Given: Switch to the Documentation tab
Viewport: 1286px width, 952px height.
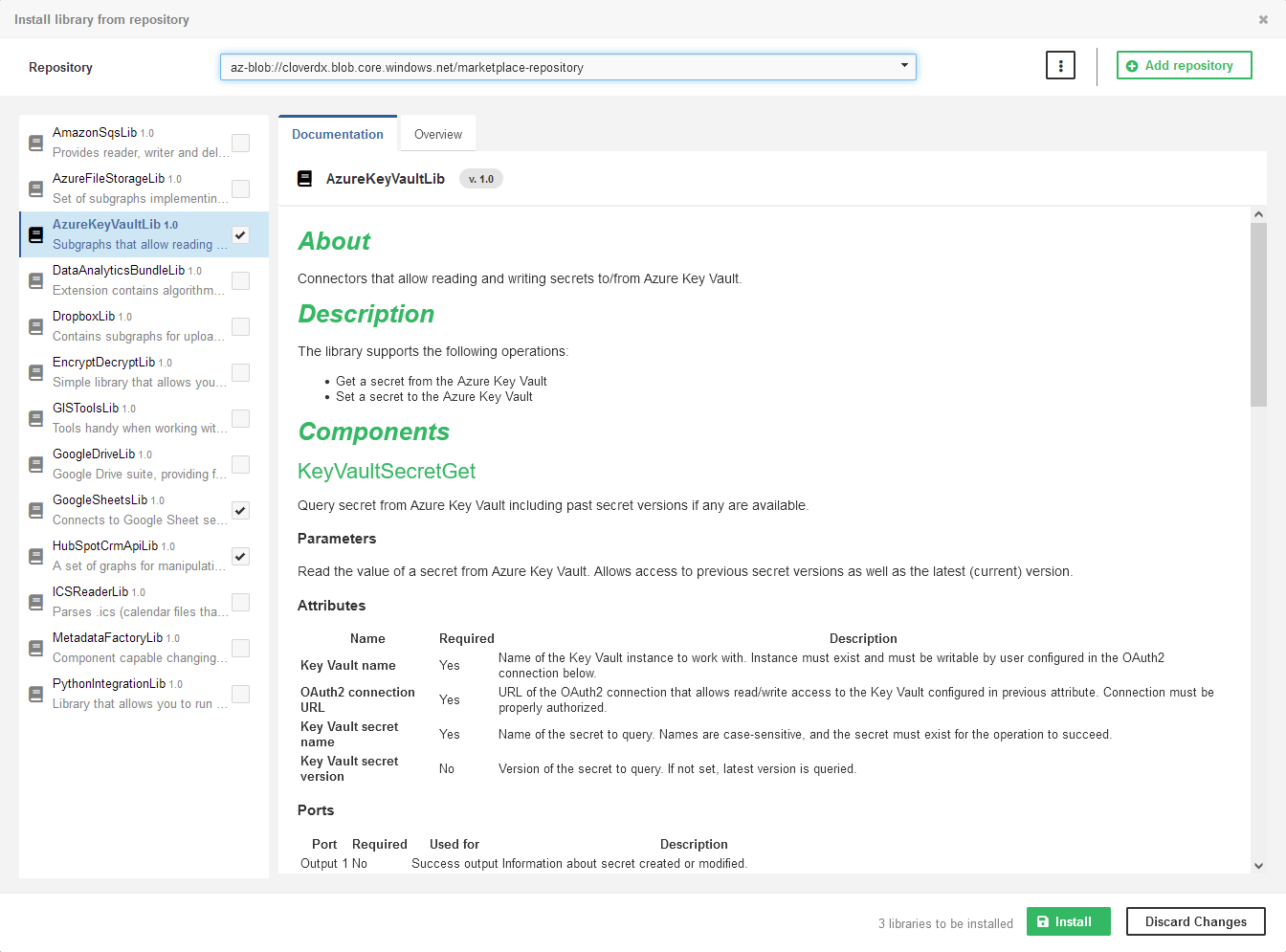Looking at the screenshot, I should point(338,134).
